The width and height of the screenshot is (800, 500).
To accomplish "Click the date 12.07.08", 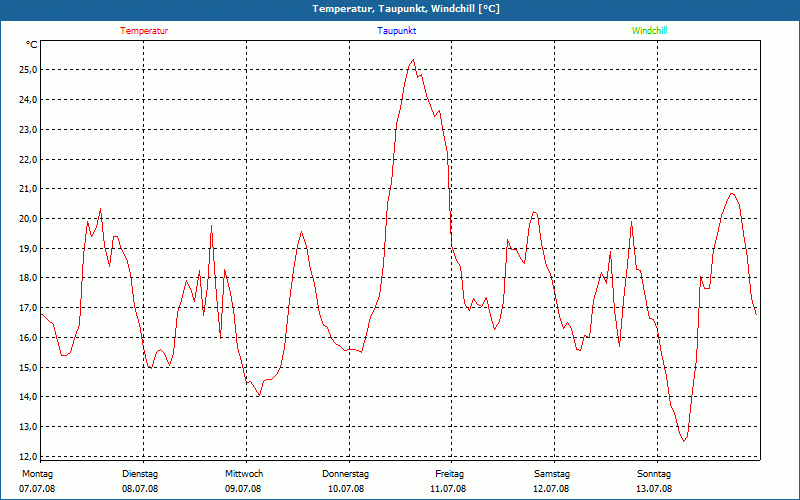I will (x=551, y=489).
